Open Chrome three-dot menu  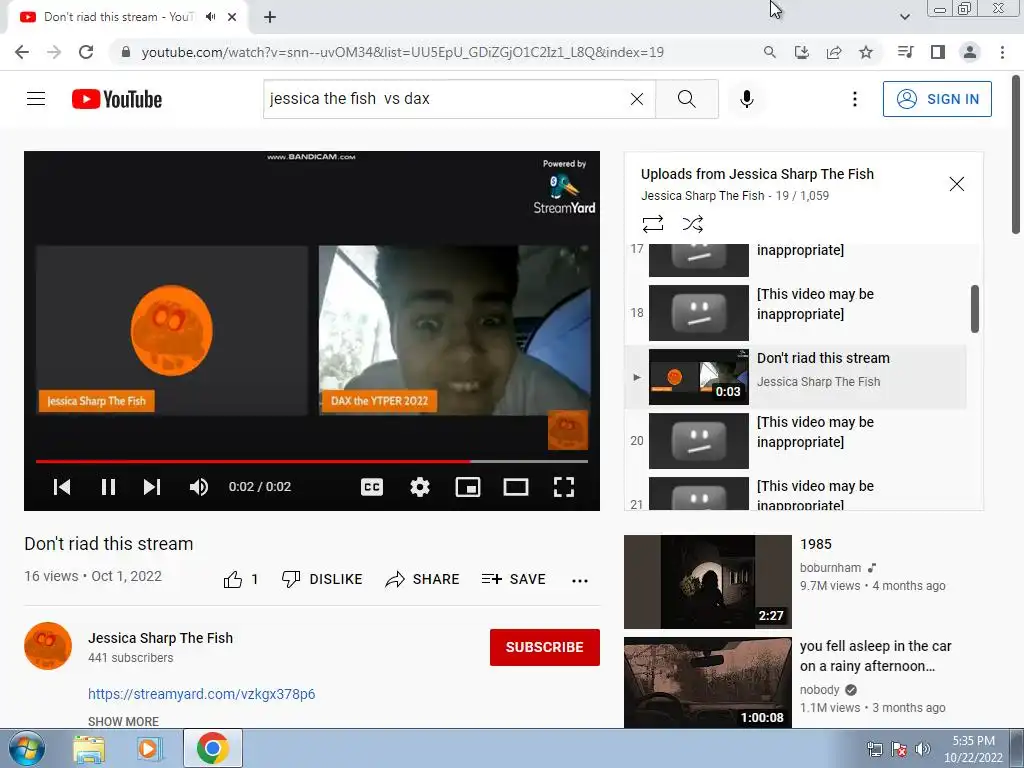click(x=1002, y=52)
